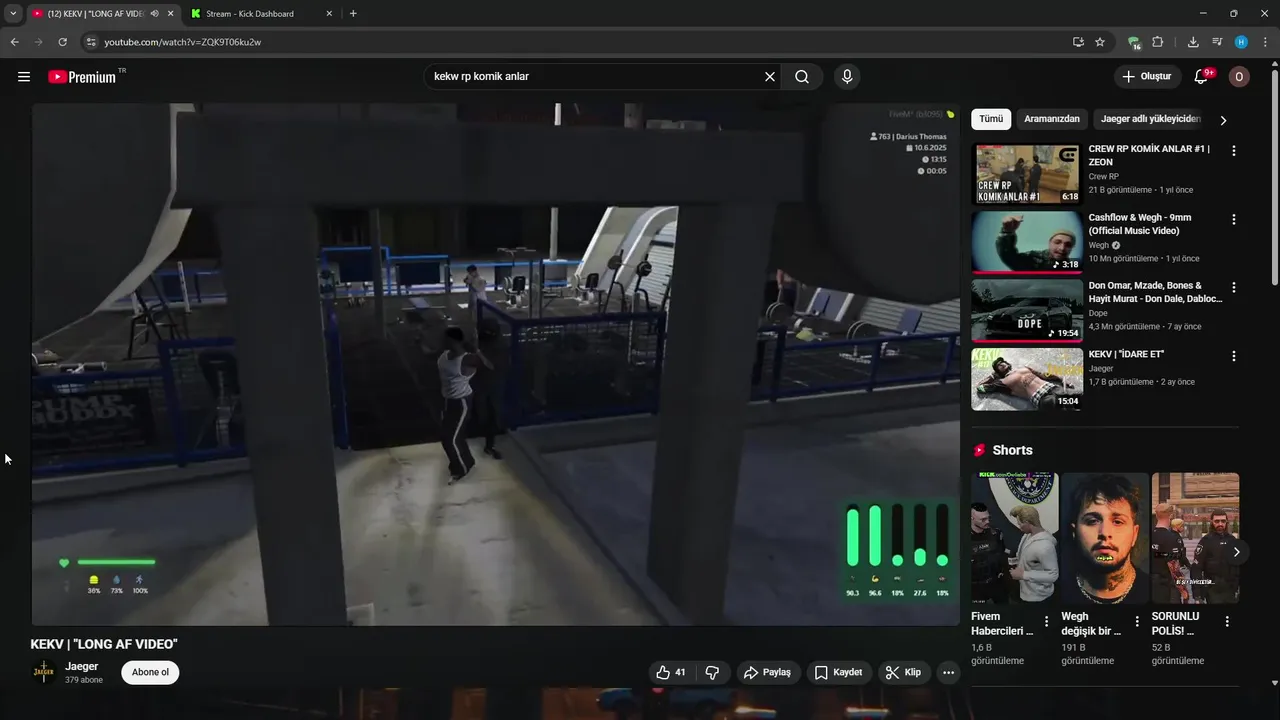Go back in browser history
The height and width of the screenshot is (720, 1280).
tap(14, 42)
